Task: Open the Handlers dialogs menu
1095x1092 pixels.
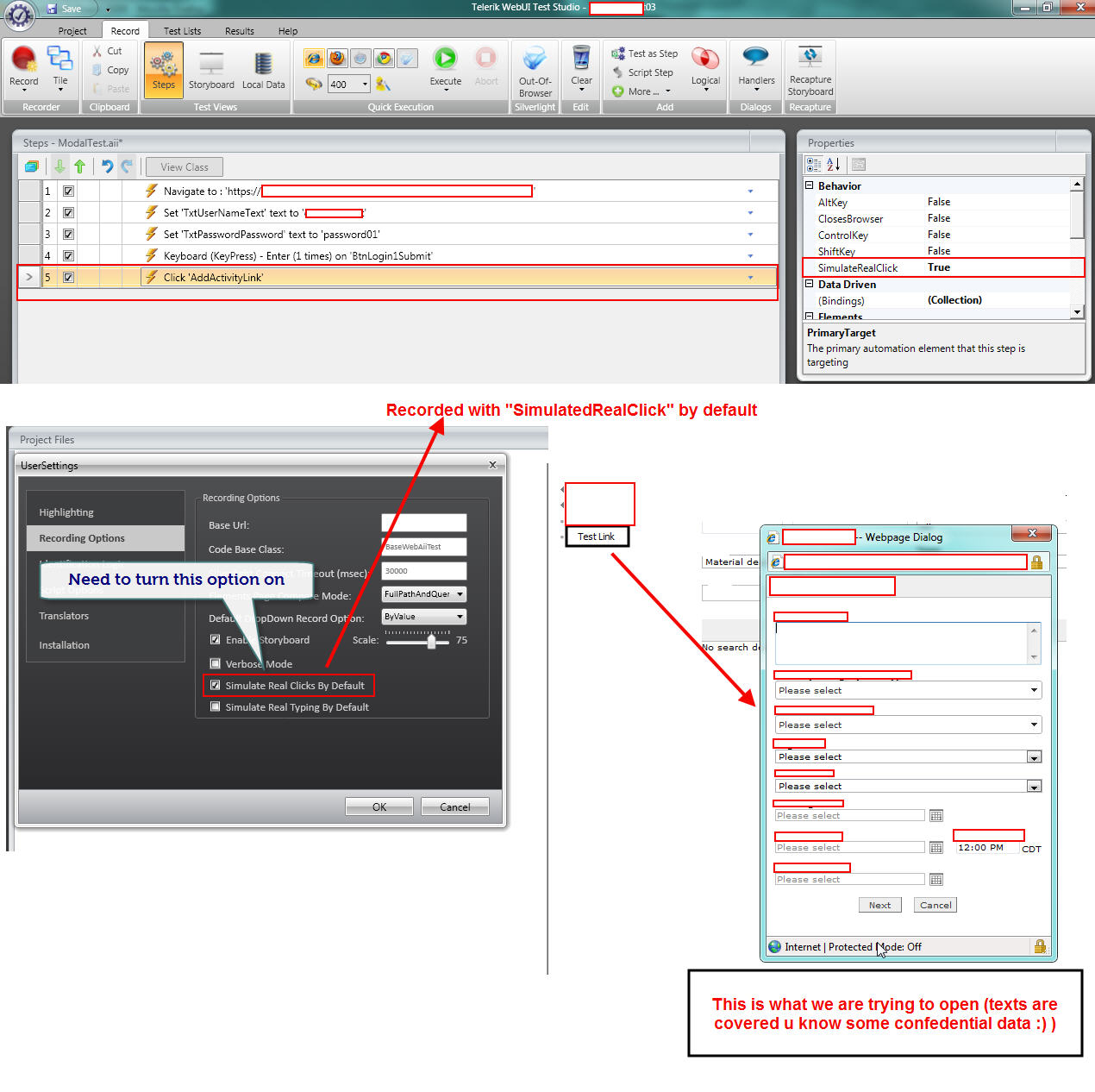Action: pyautogui.click(x=756, y=69)
